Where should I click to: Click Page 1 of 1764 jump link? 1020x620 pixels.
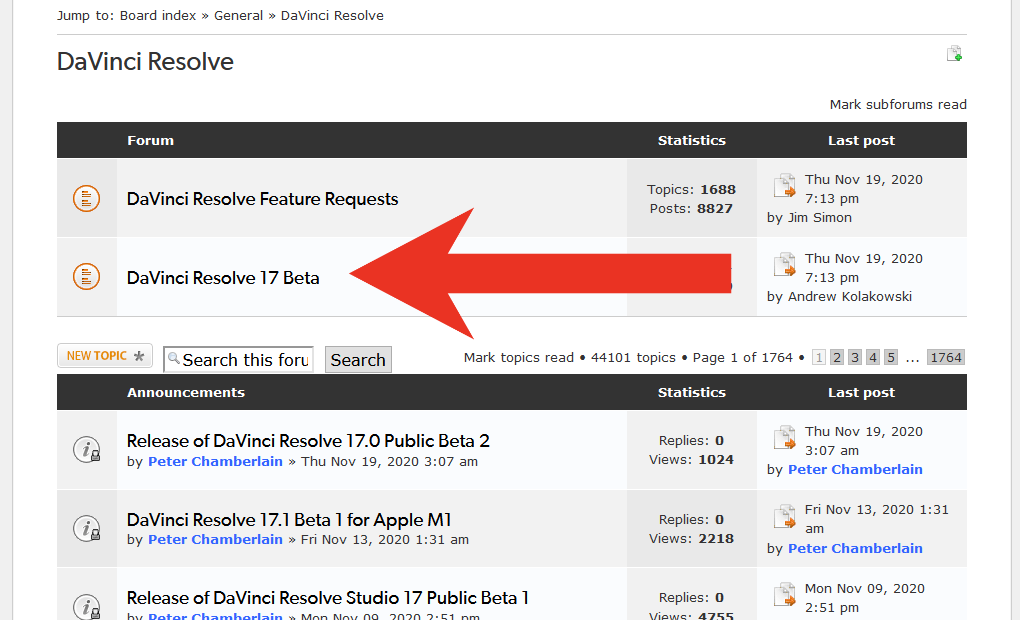click(742, 358)
